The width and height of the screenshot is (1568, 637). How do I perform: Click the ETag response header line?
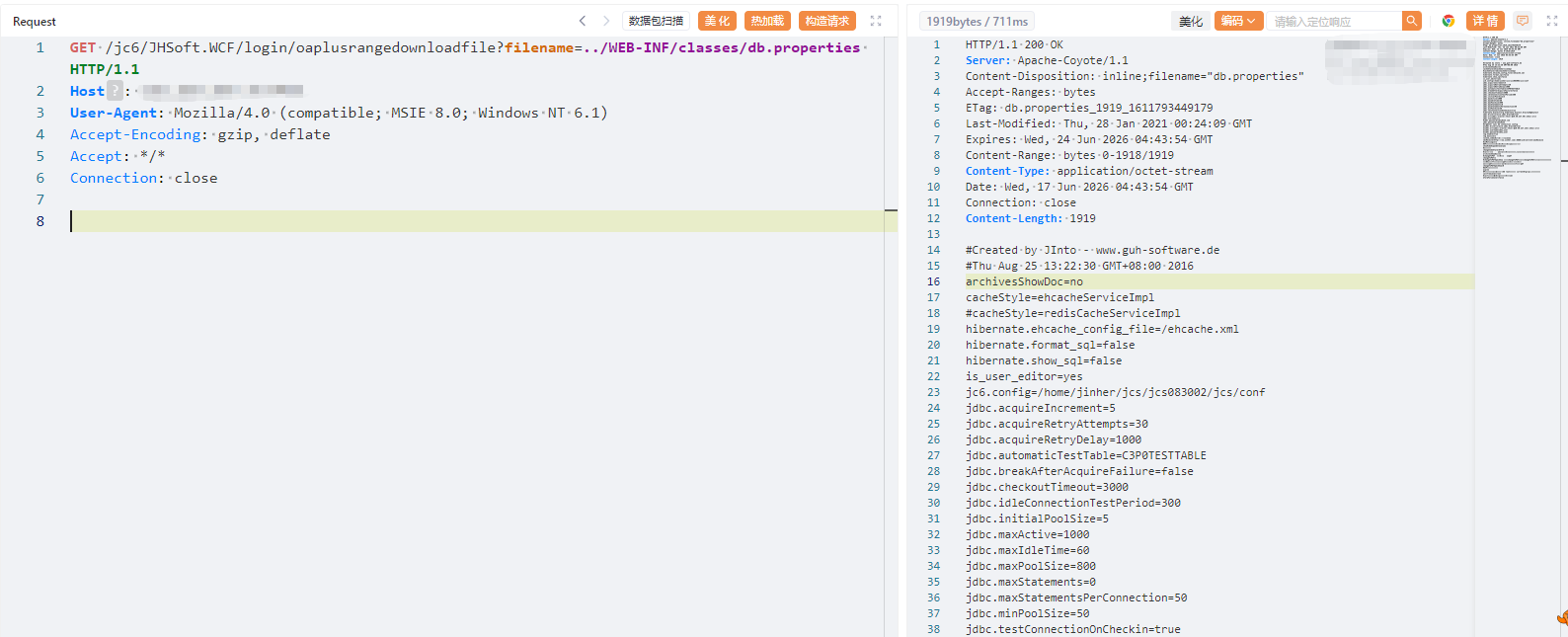pos(1089,108)
